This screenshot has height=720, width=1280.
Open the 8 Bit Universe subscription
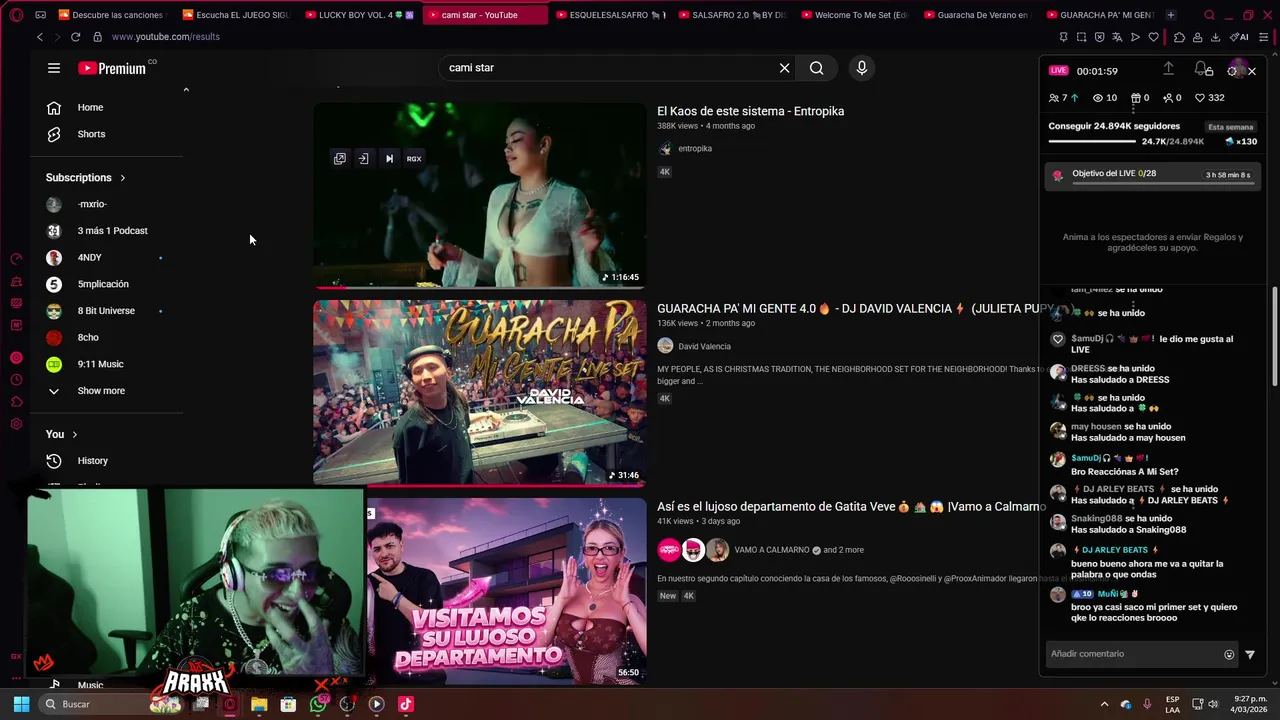(108, 311)
